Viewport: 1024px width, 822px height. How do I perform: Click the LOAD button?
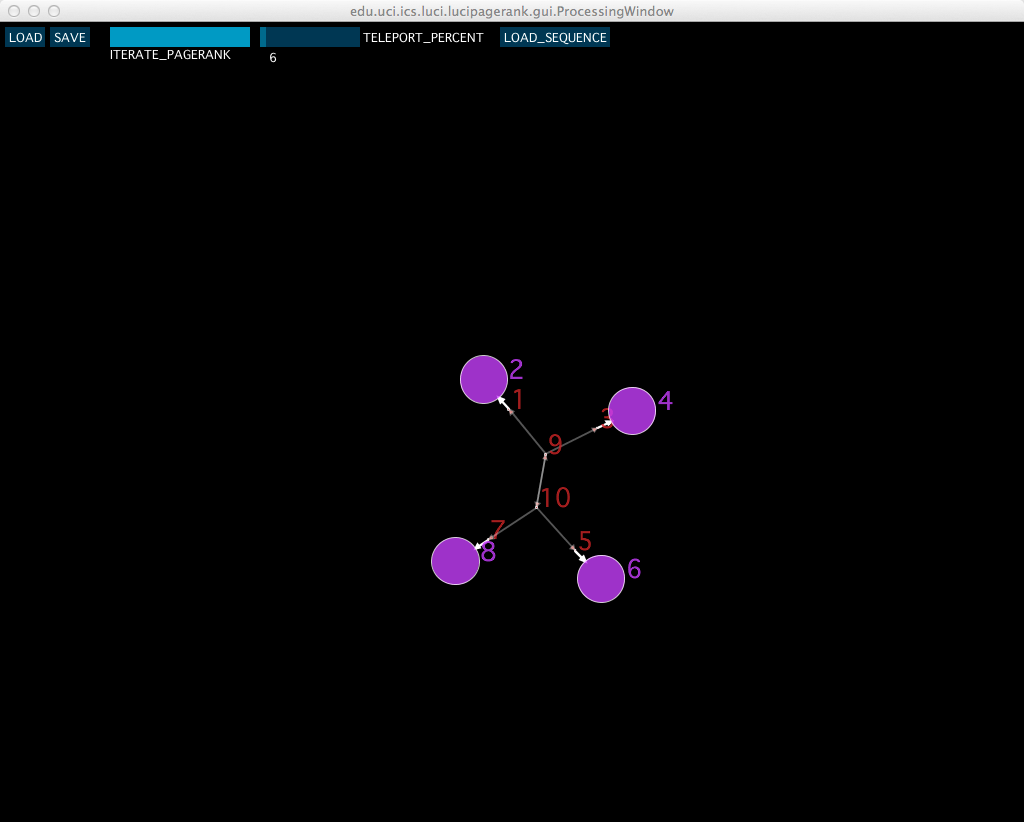point(25,37)
